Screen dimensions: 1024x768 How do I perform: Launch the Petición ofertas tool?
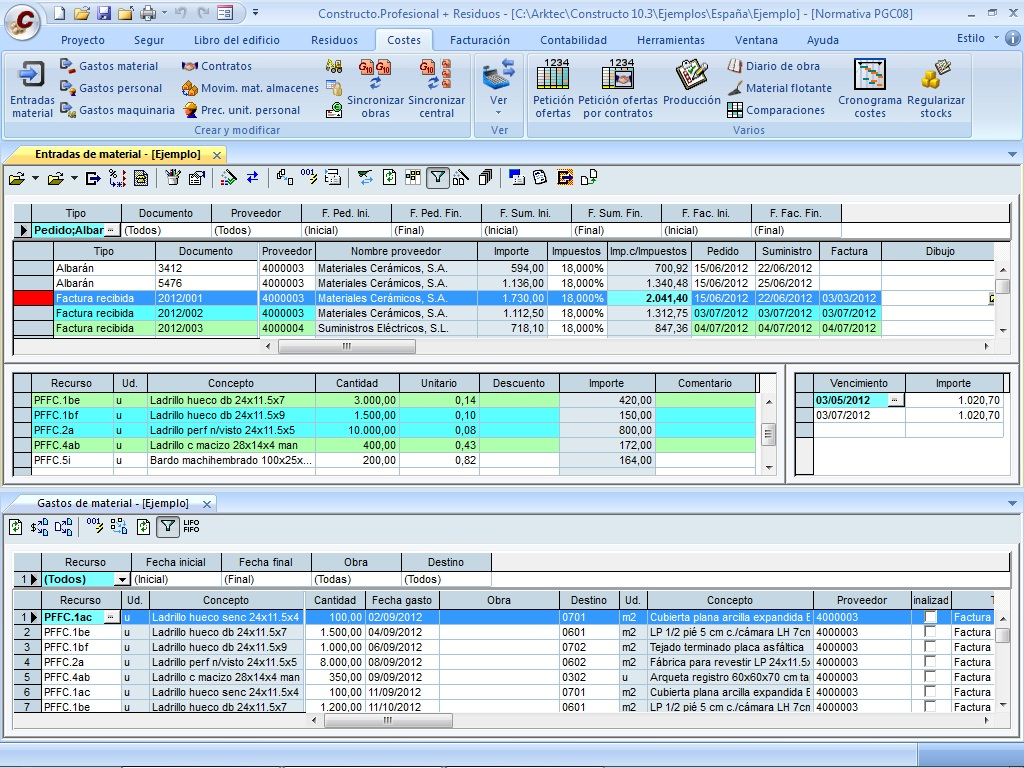(553, 88)
